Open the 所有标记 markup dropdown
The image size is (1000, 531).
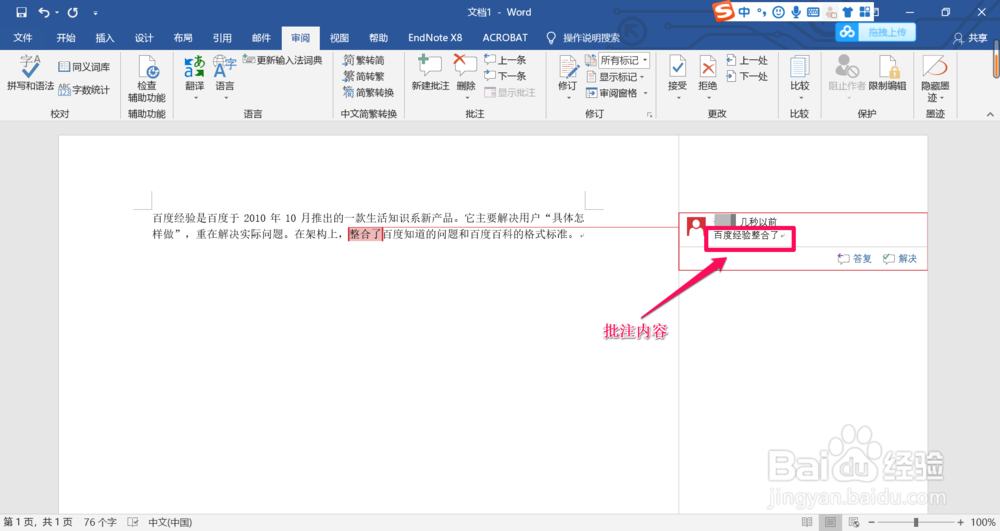coord(624,60)
